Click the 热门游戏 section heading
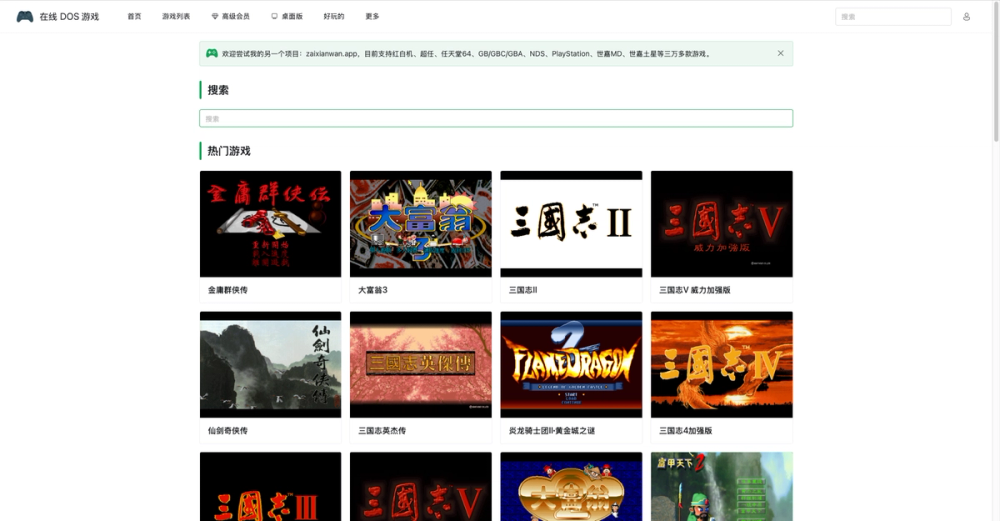Image resolution: width=1000 pixels, height=521 pixels. (x=229, y=151)
